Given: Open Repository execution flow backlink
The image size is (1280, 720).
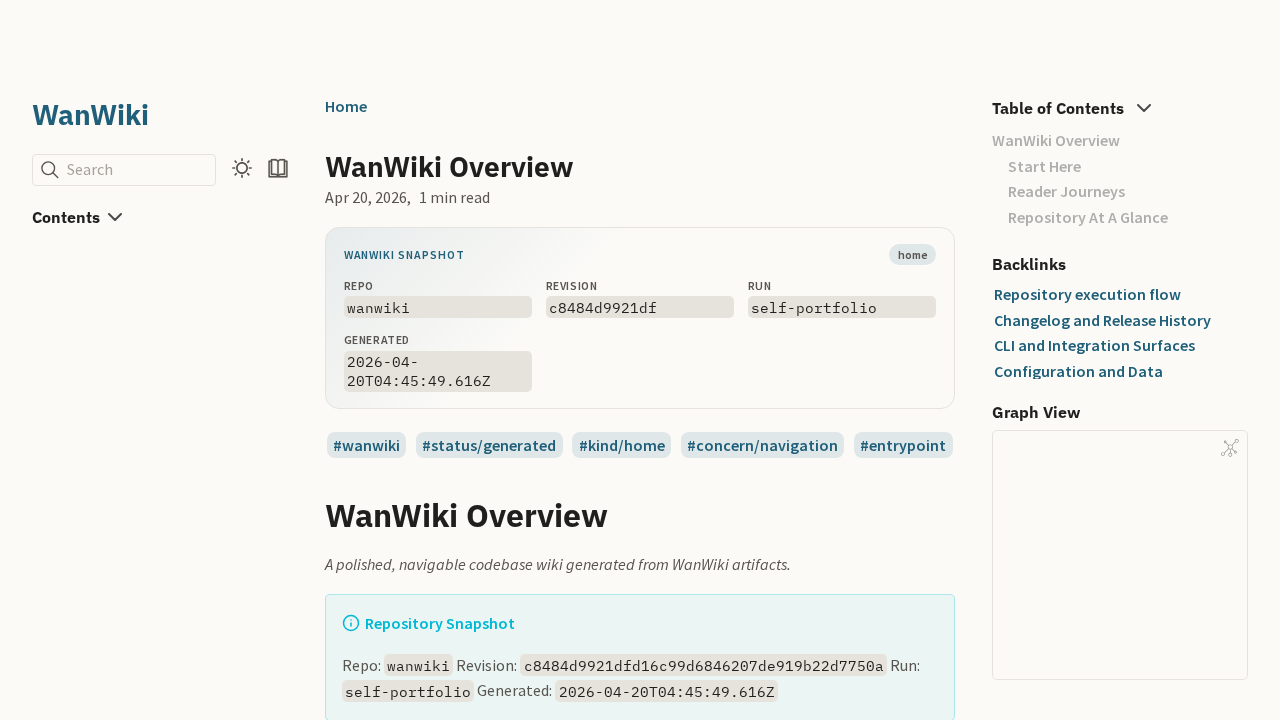Looking at the screenshot, I should click(1087, 295).
